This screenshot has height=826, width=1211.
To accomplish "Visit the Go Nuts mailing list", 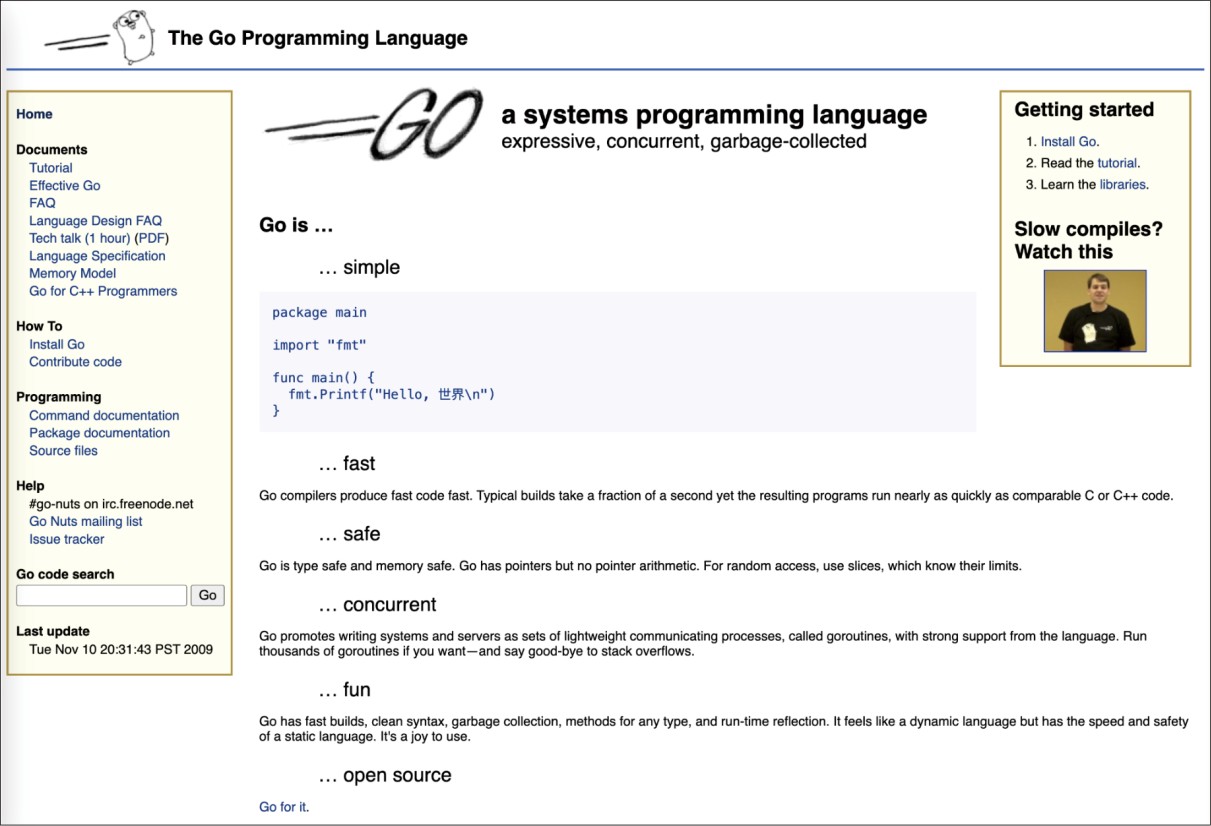I will (x=85, y=521).
